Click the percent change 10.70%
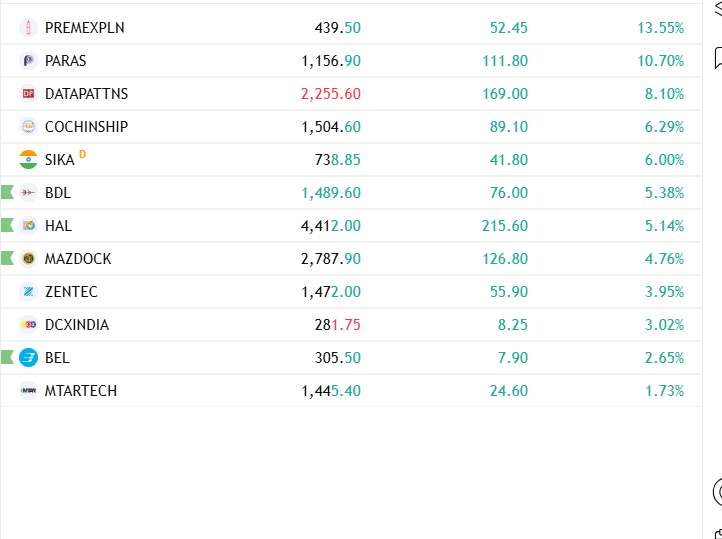The height and width of the screenshot is (539, 722). (x=660, y=61)
